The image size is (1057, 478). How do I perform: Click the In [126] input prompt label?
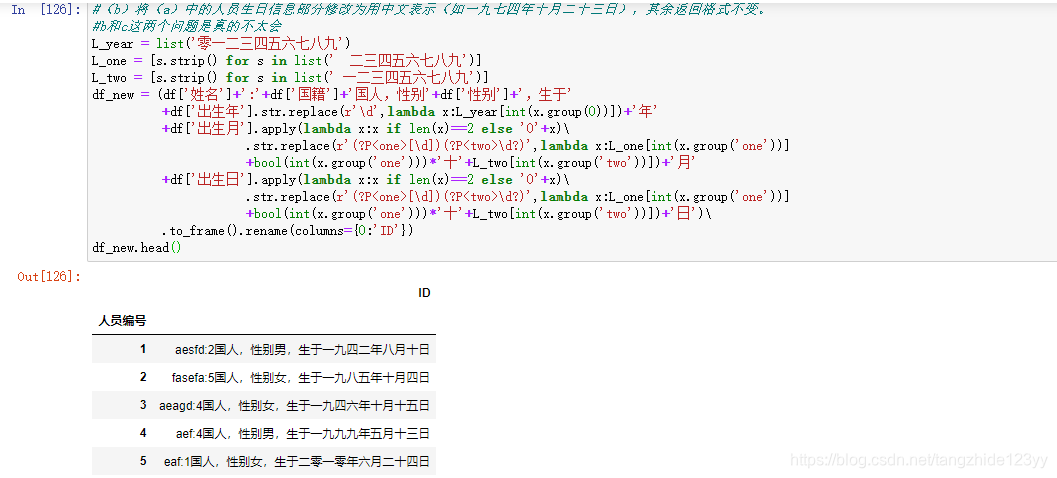[47, 10]
